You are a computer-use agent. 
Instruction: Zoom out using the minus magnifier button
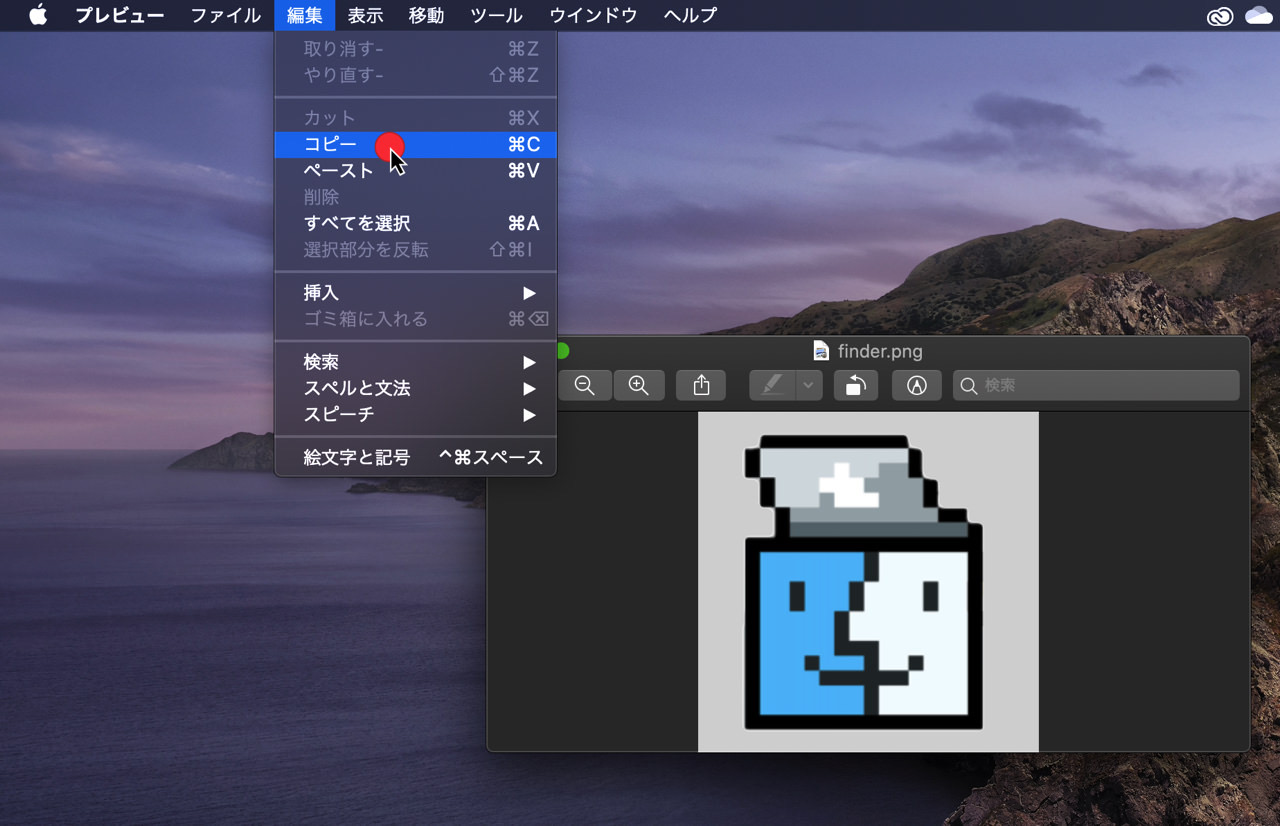click(x=585, y=386)
